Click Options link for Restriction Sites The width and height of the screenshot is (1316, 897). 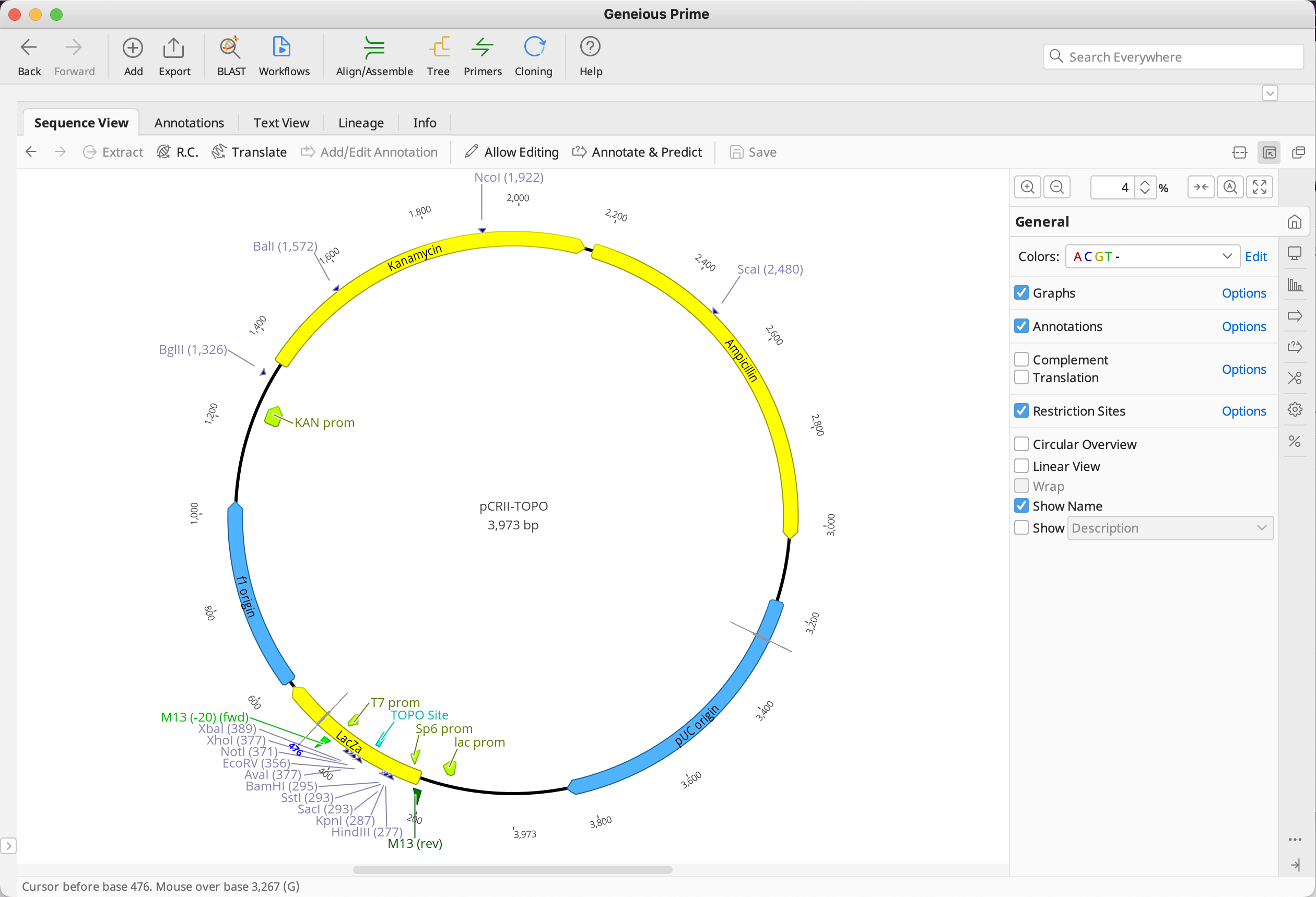pos(1243,411)
